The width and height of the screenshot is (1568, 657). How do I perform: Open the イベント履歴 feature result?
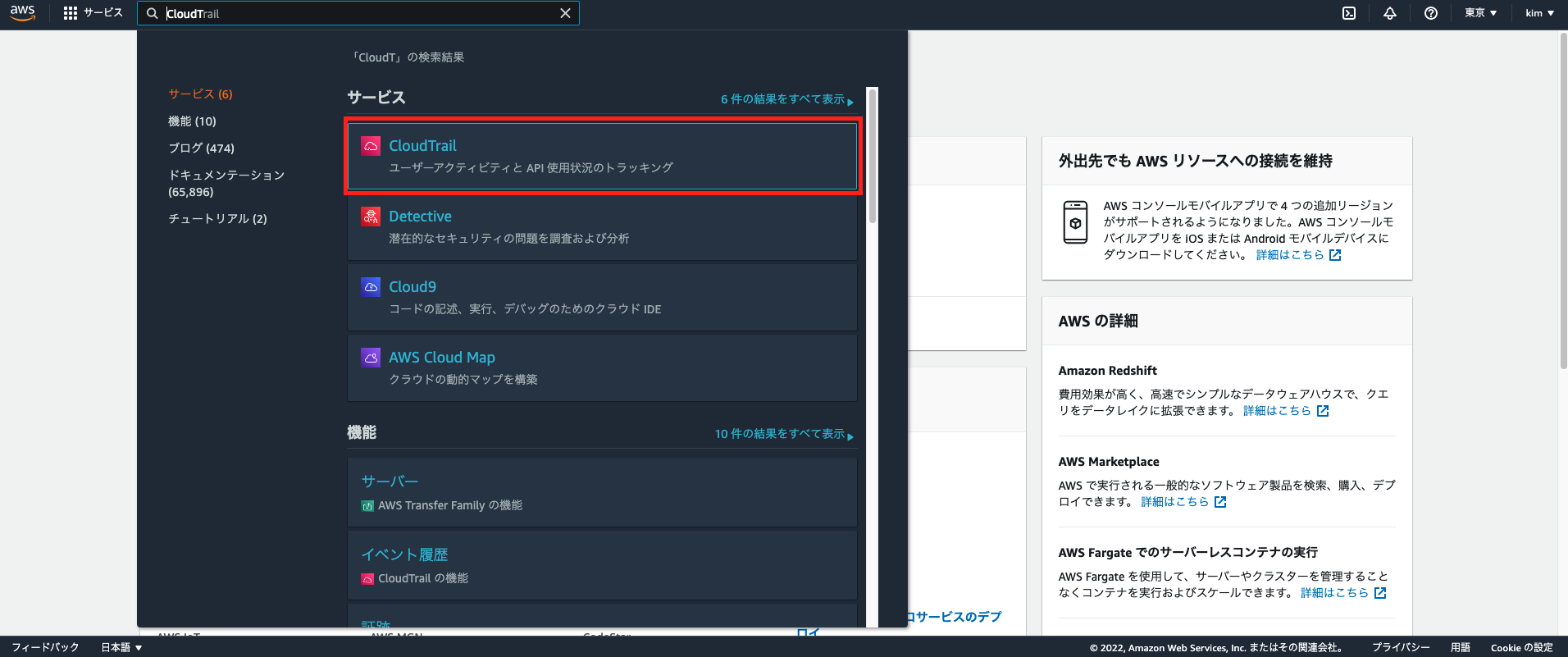pyautogui.click(x=602, y=565)
